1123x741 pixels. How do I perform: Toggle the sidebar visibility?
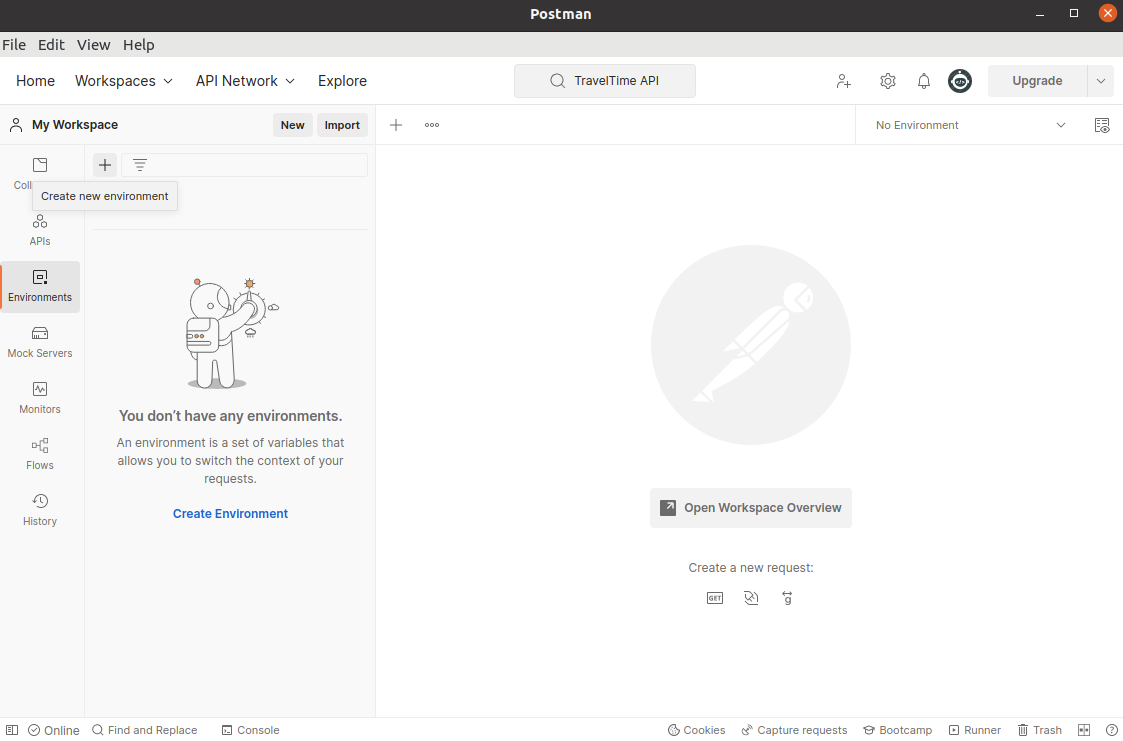pos(11,730)
